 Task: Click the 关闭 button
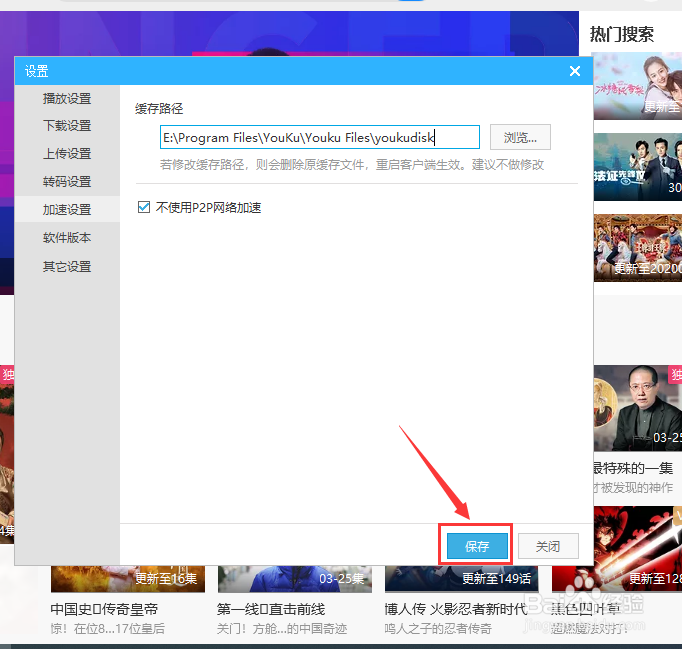(x=548, y=546)
